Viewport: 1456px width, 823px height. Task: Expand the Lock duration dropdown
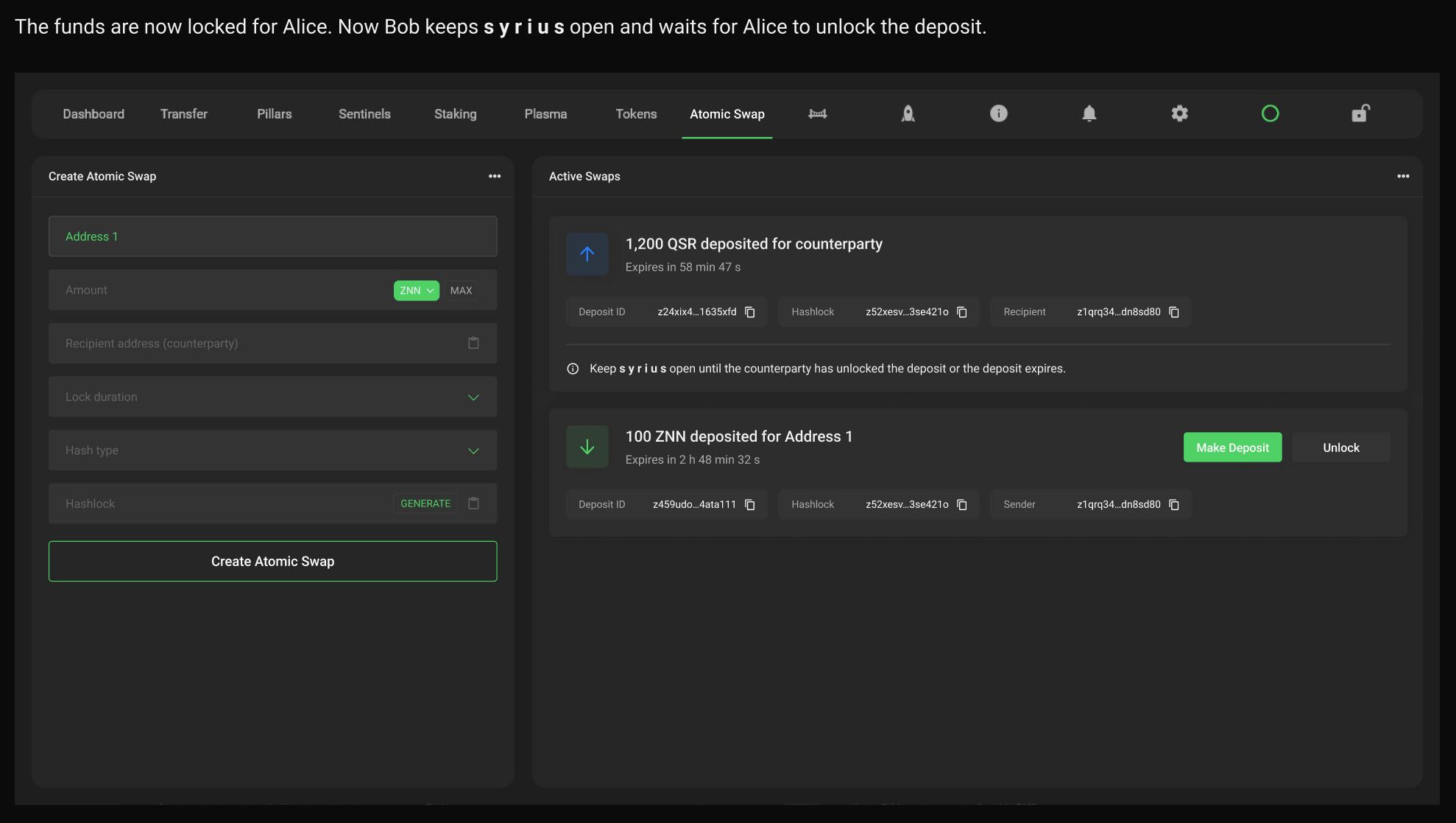click(x=473, y=398)
